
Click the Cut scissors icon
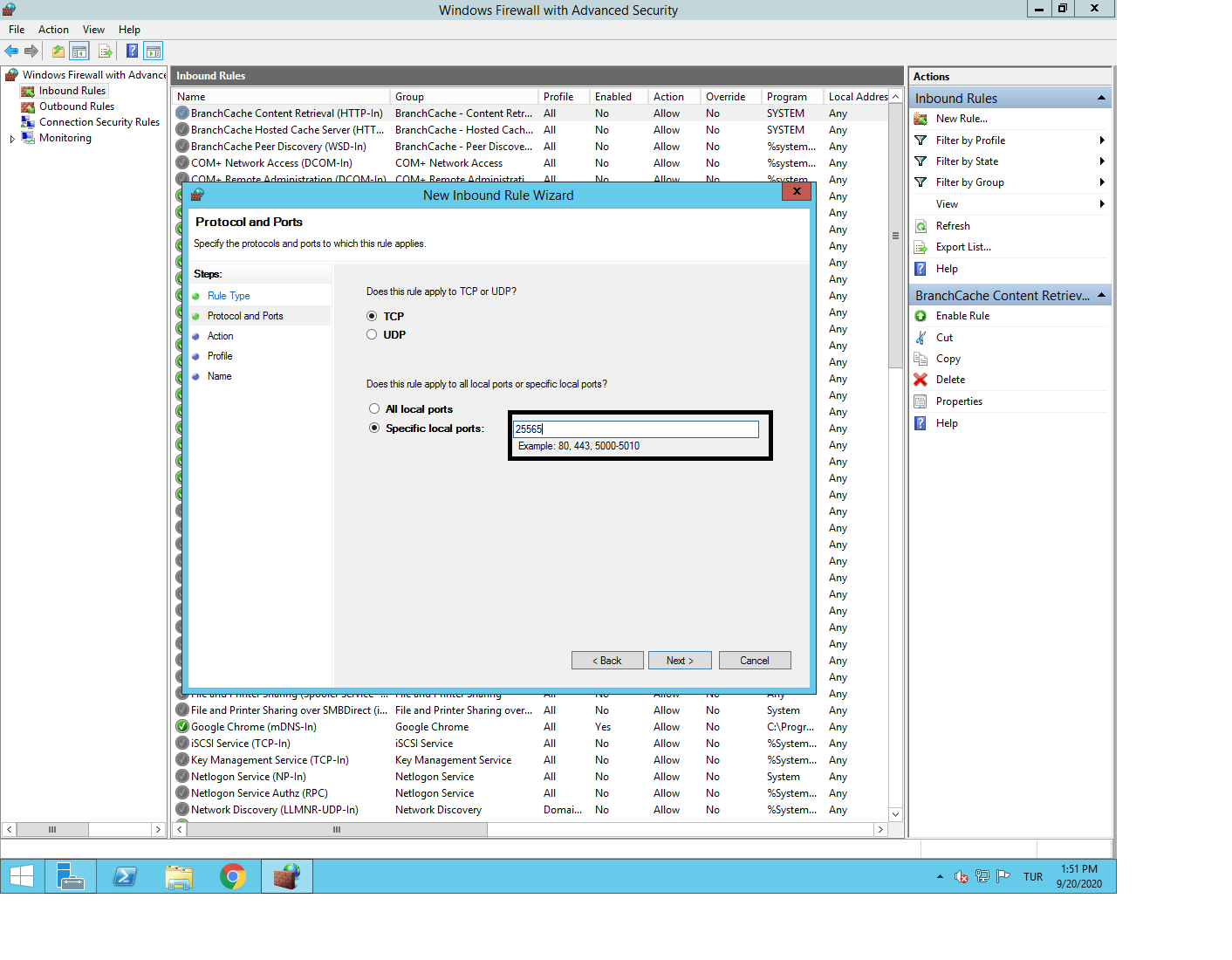(921, 338)
